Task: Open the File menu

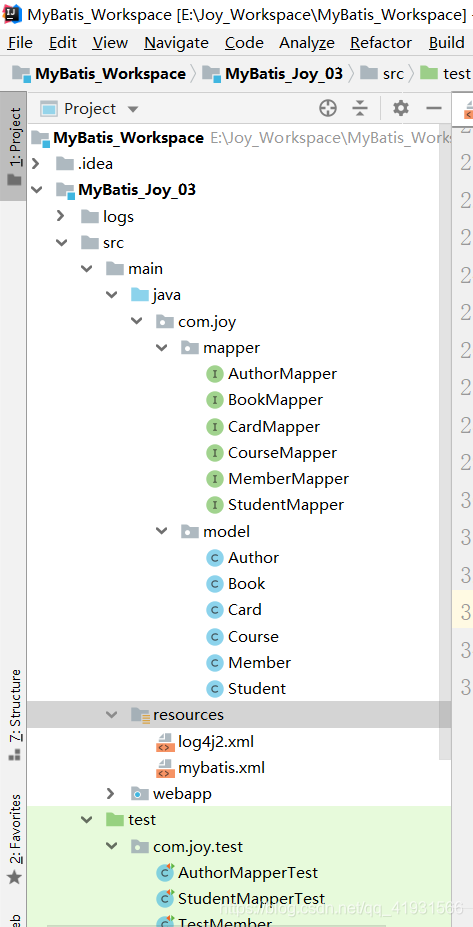Action: (x=20, y=43)
